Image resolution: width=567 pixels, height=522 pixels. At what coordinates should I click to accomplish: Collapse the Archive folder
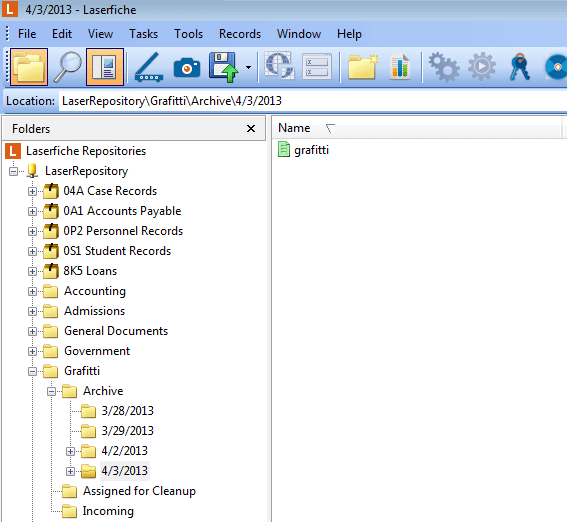[51, 391]
